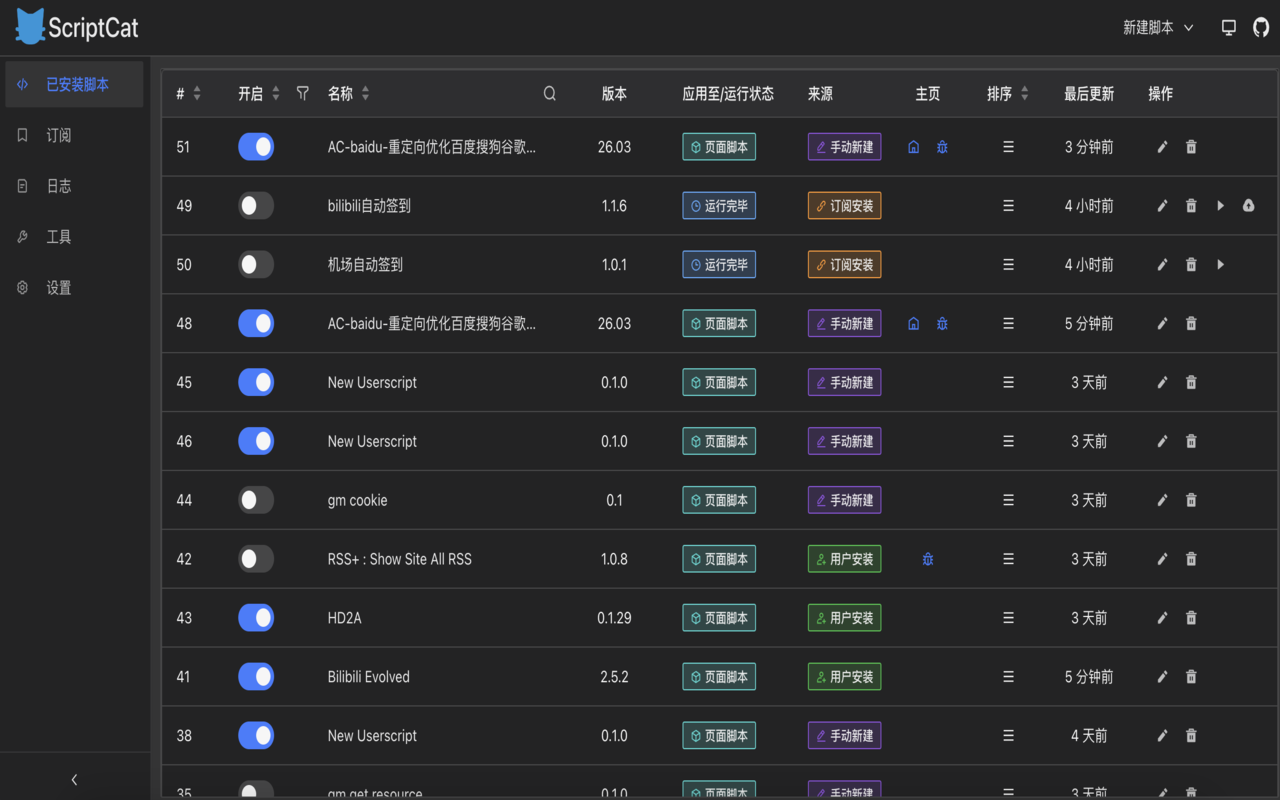This screenshot has width=1280, height=800.
Task: Click the bug report icon on RSS+ row
Action: click(927, 558)
